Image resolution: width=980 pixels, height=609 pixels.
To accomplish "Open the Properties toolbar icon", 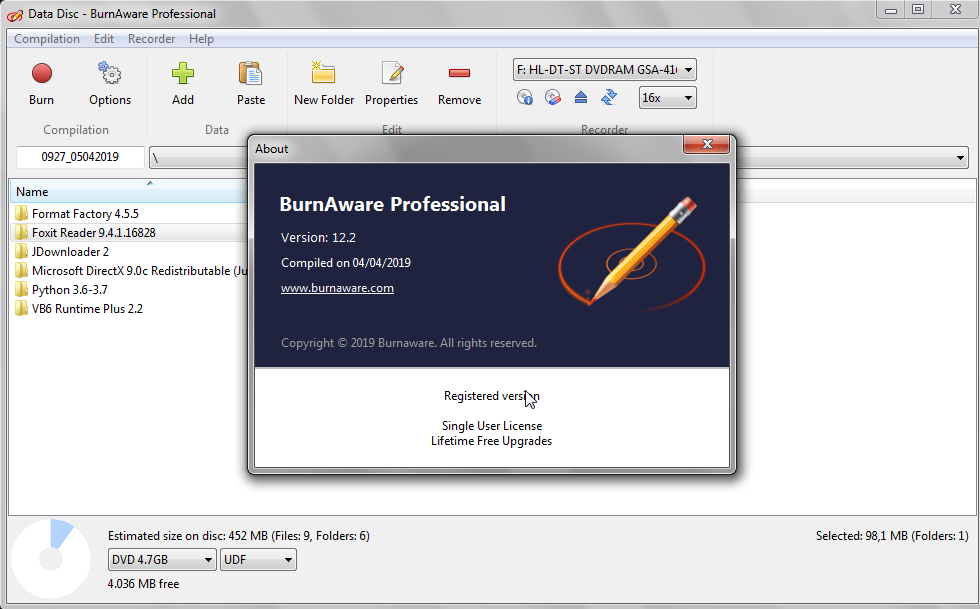I will click(x=392, y=73).
